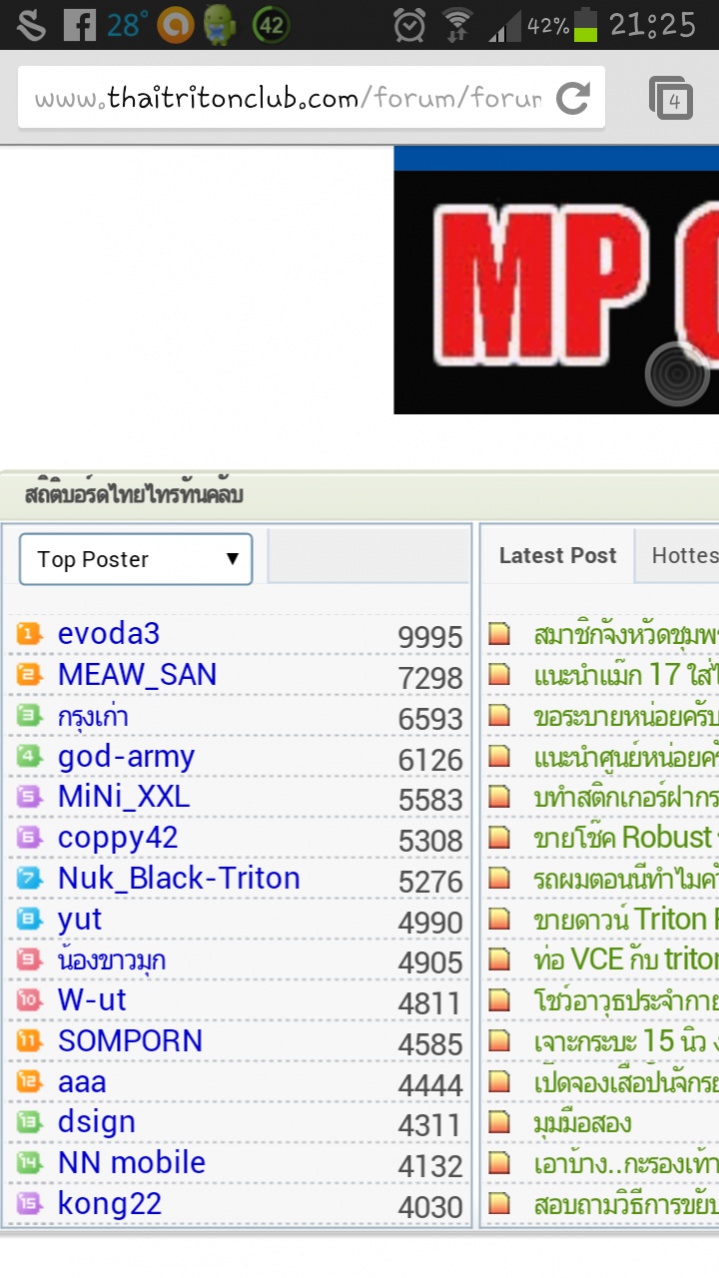Image resolution: width=719 pixels, height=1278 pixels.
Task: Tap the orange circle notification icon
Action: [x=175, y=25]
